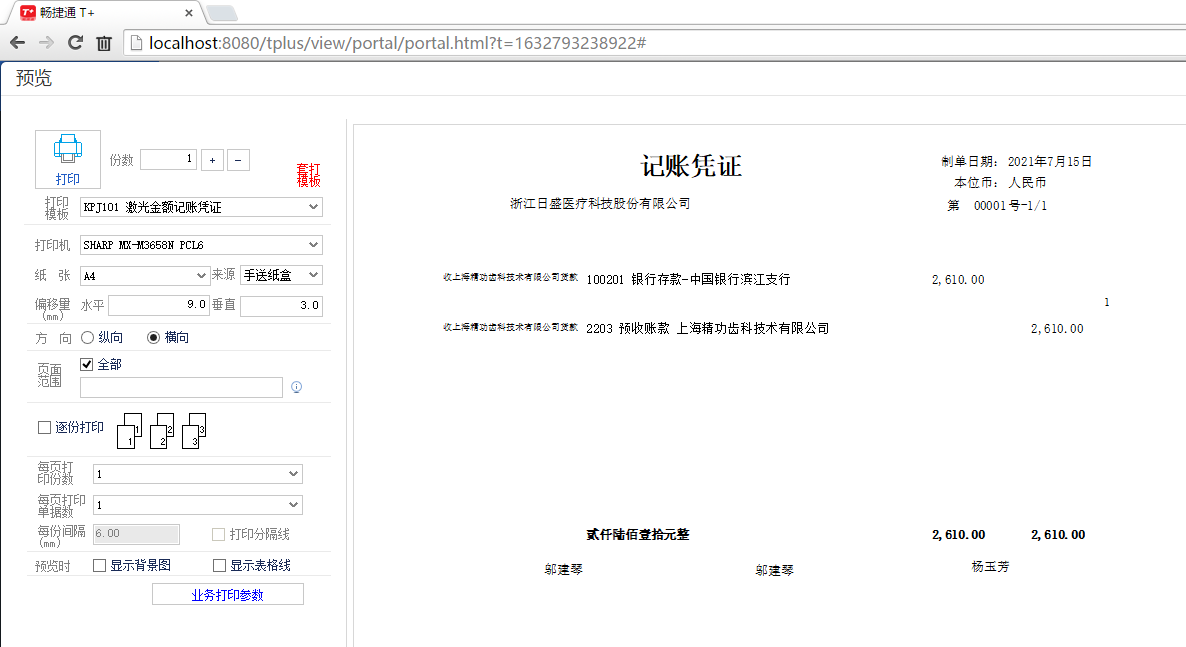Open the 打印模板 template dropdown
The image size is (1186, 647).
201,207
